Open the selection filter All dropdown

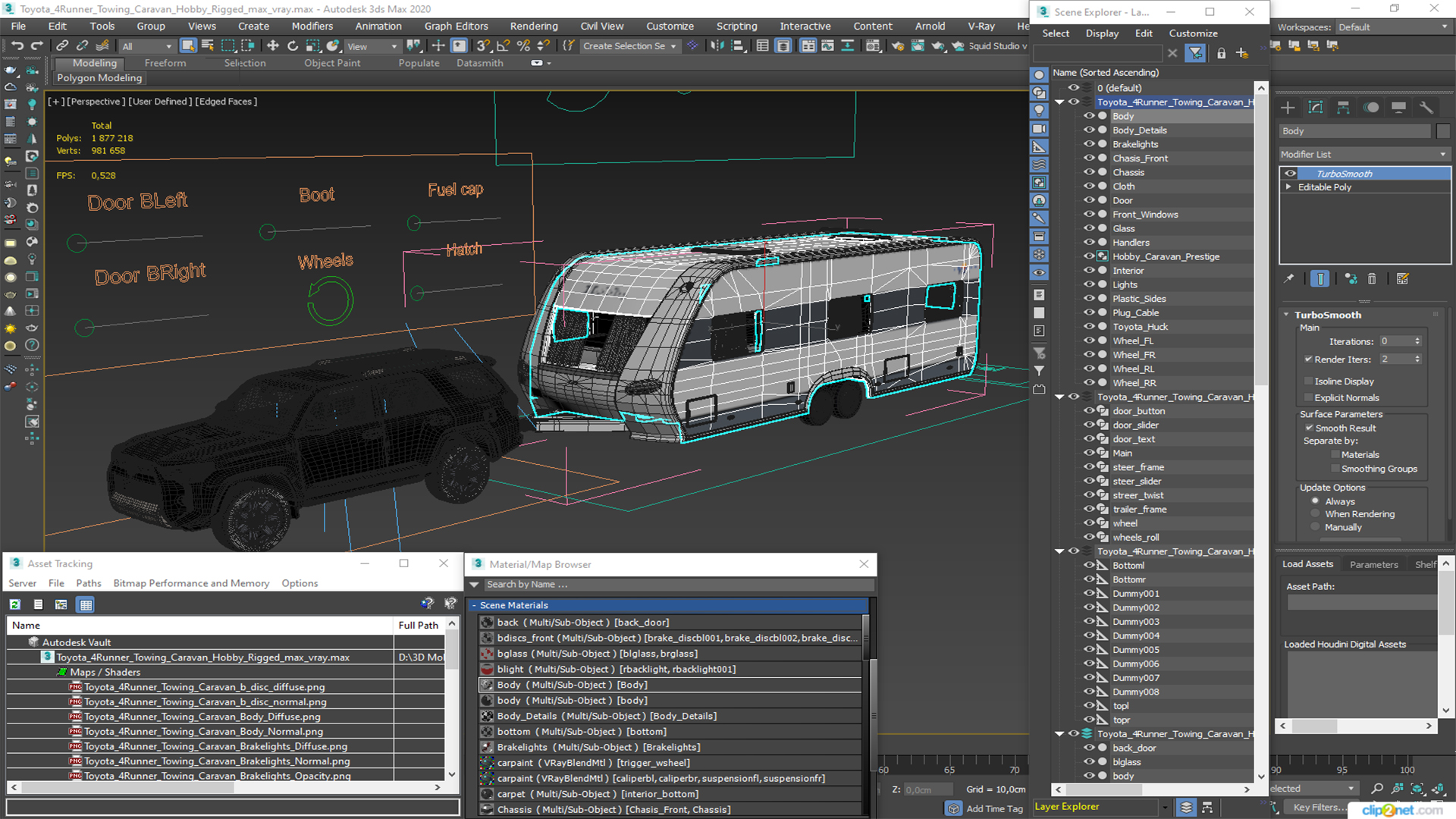[x=147, y=46]
